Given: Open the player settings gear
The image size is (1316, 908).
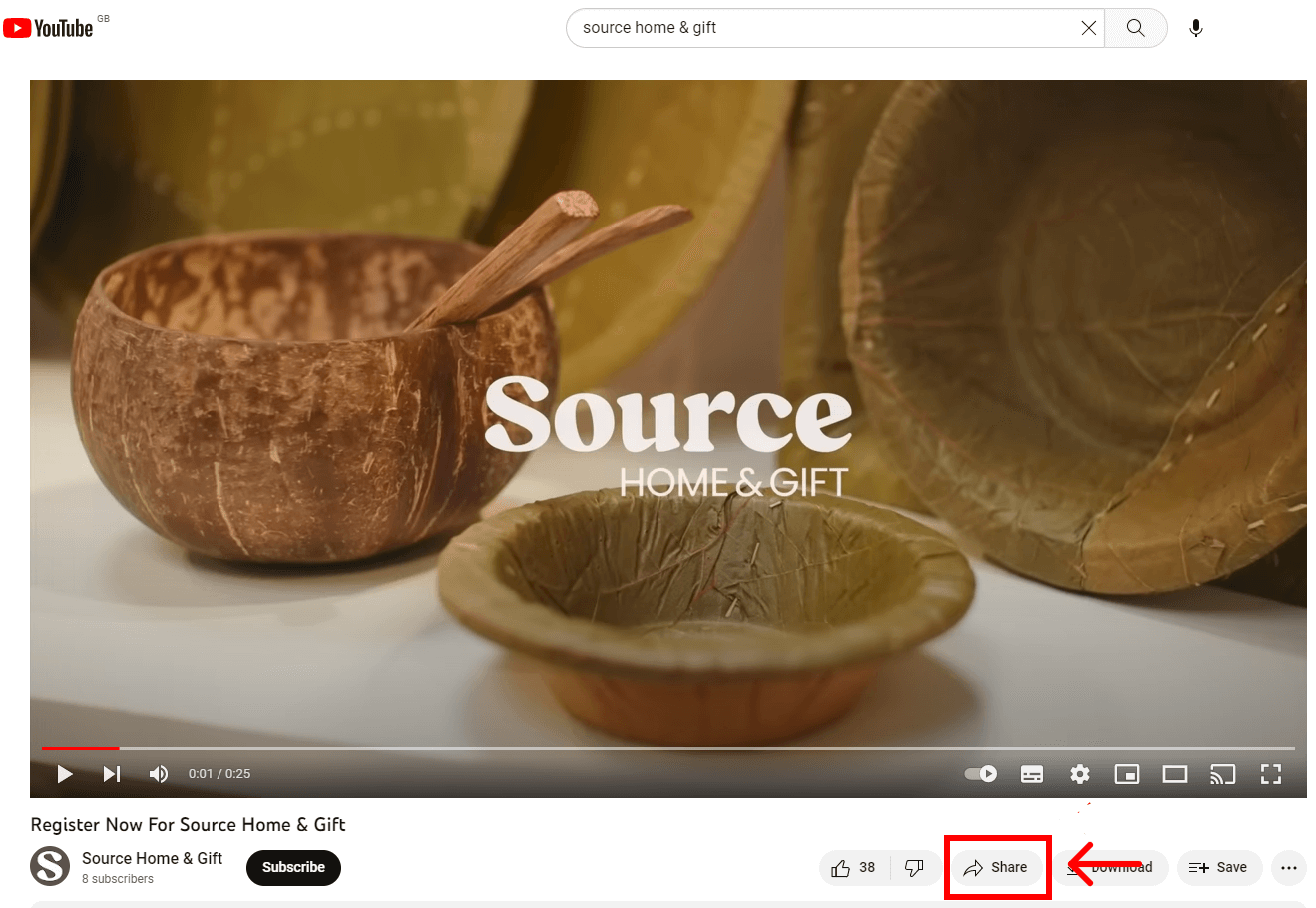Looking at the screenshot, I should (1080, 774).
